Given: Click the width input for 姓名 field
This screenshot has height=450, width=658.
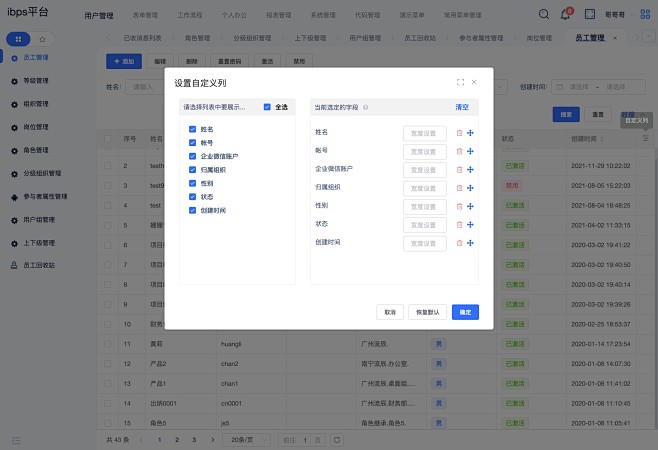Looking at the screenshot, I should [425, 133].
